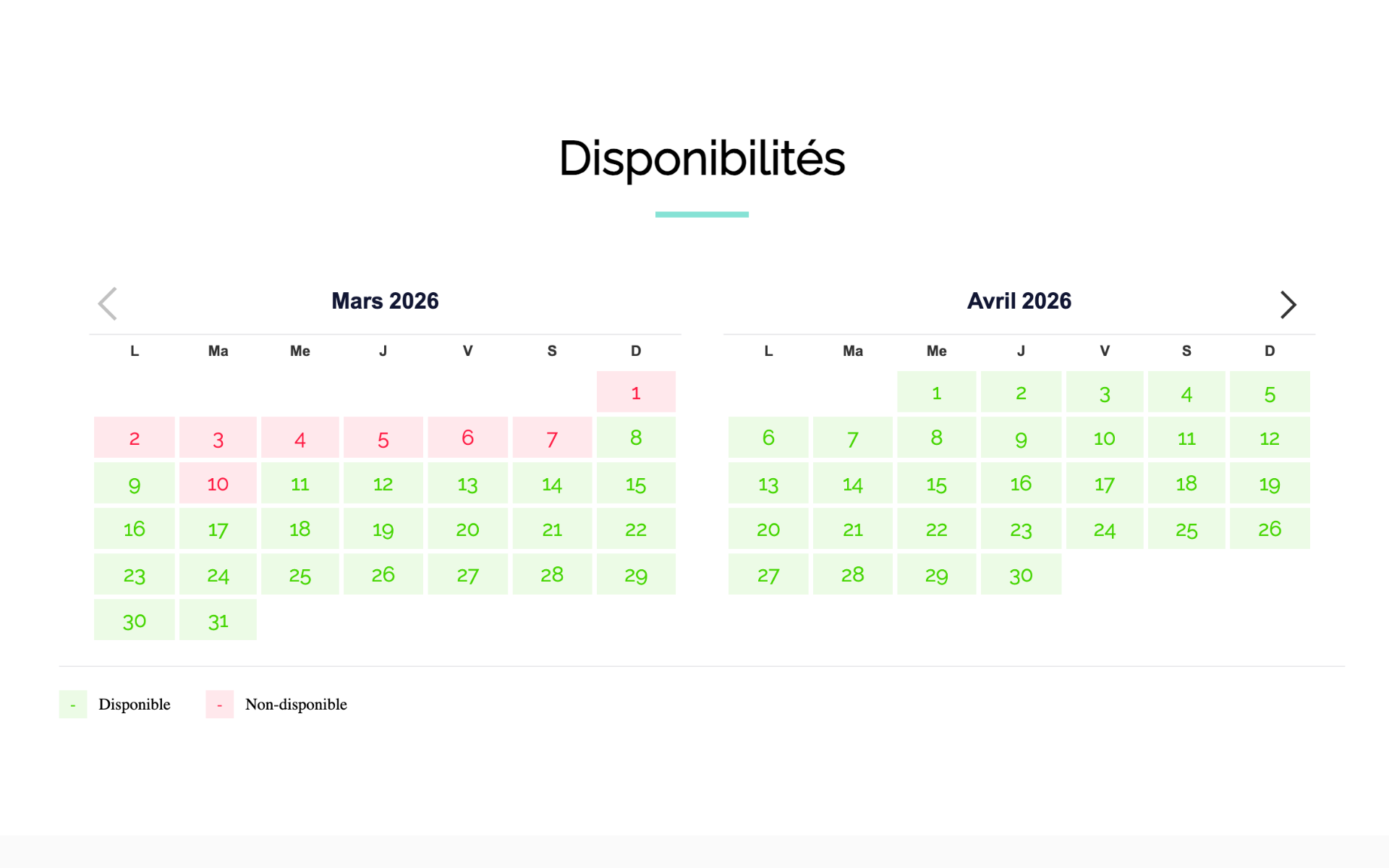The width and height of the screenshot is (1389, 868).
Task: Pick 26 Avril 2026
Action: tap(1270, 529)
